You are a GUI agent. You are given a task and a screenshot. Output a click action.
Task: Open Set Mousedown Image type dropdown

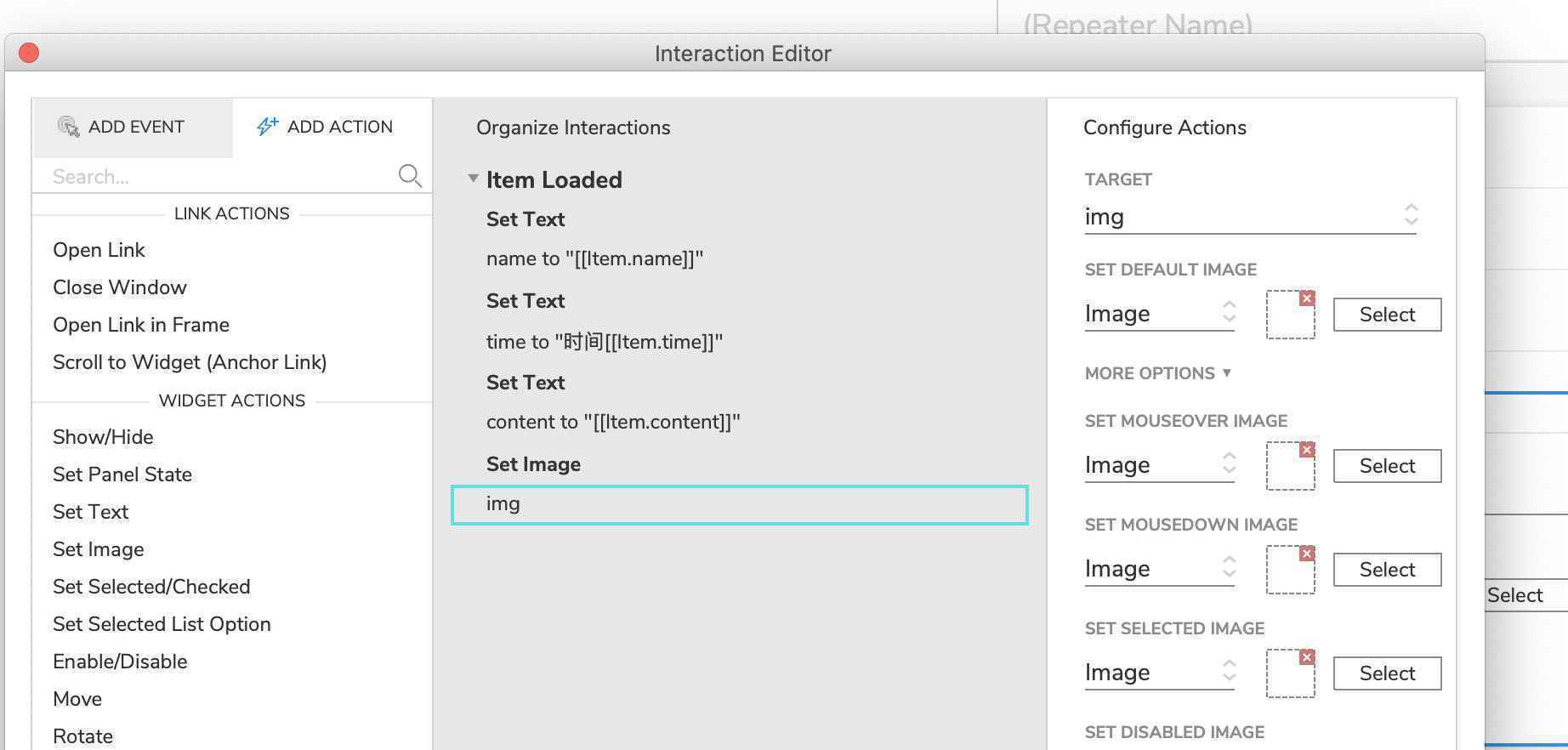click(x=1159, y=569)
